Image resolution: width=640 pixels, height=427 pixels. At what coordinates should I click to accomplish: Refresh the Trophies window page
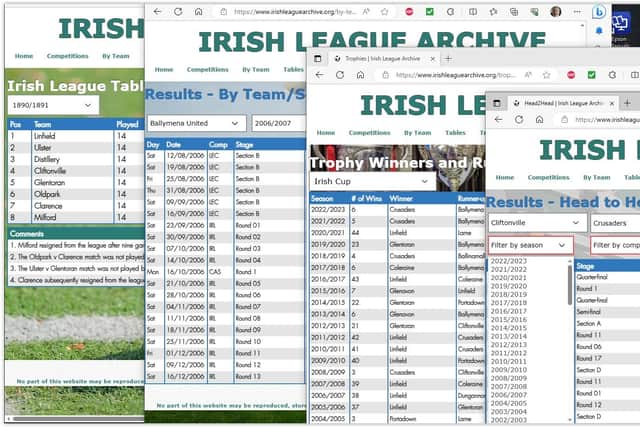pos(340,75)
